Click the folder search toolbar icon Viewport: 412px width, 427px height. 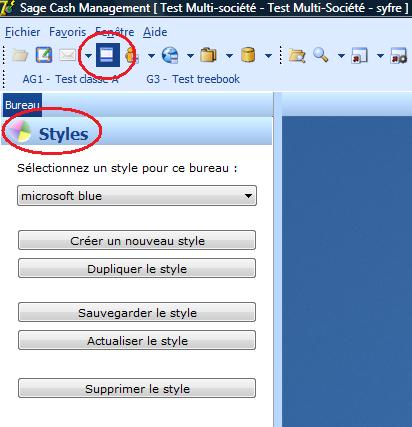point(297,55)
